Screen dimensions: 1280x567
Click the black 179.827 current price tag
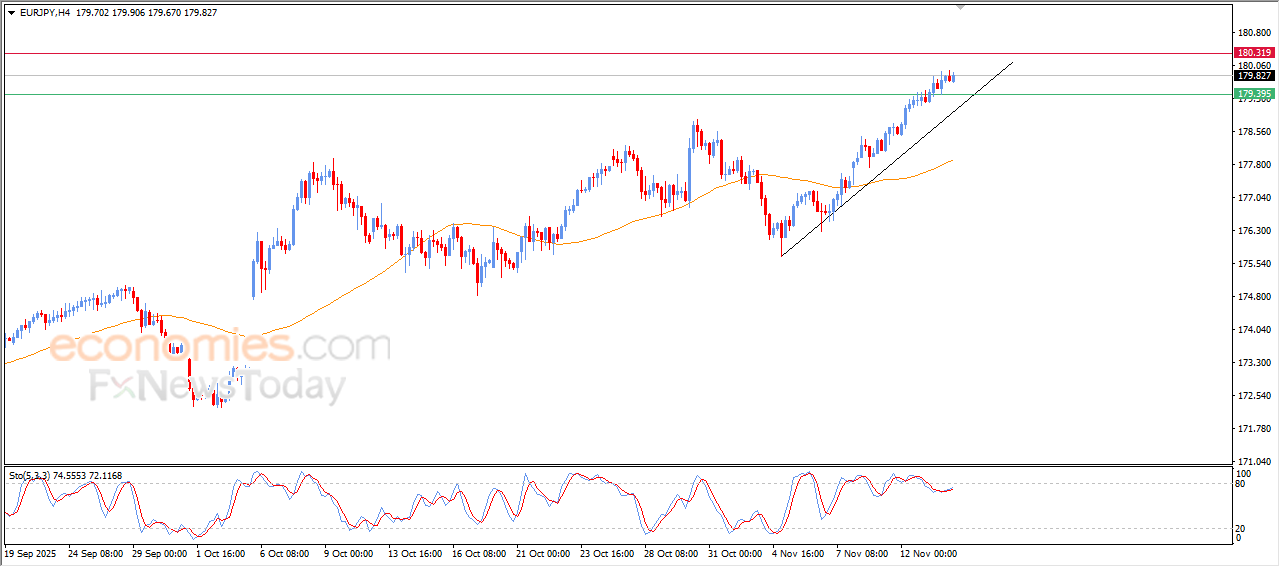1254,76
